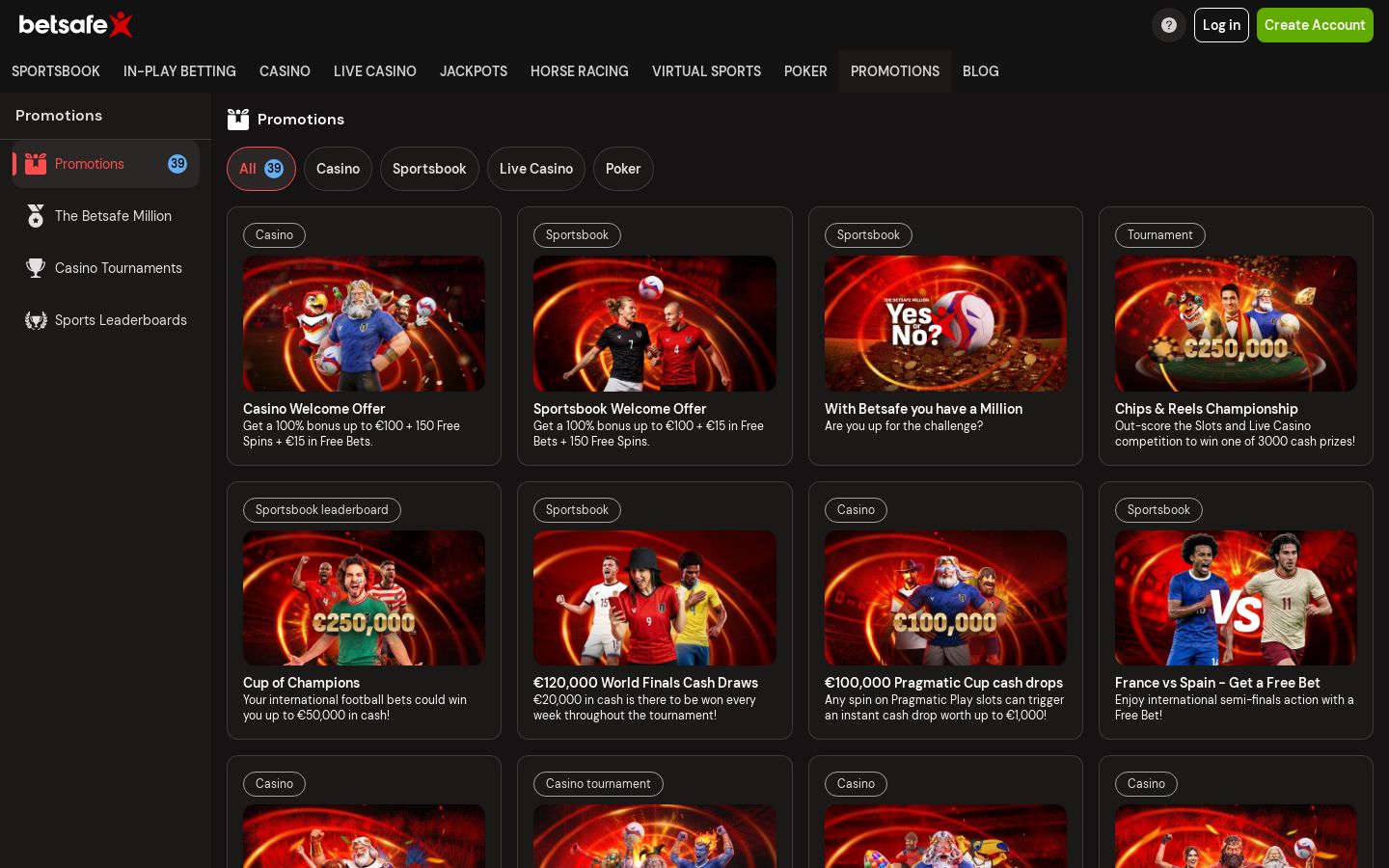This screenshot has height=868, width=1389.
Task: Filter promotions by Casino
Action: [338, 169]
